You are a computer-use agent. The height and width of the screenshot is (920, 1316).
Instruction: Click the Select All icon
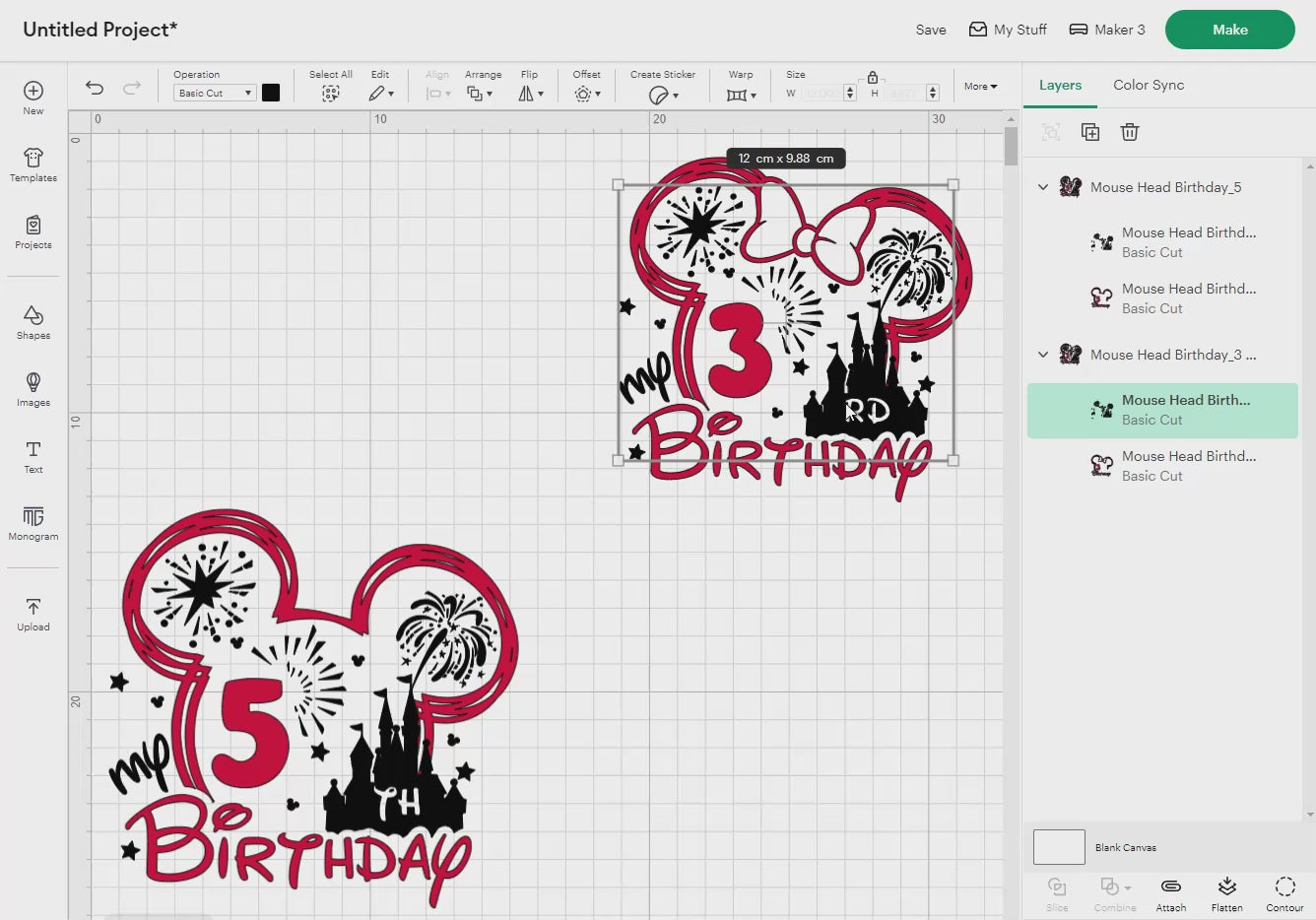click(x=331, y=94)
